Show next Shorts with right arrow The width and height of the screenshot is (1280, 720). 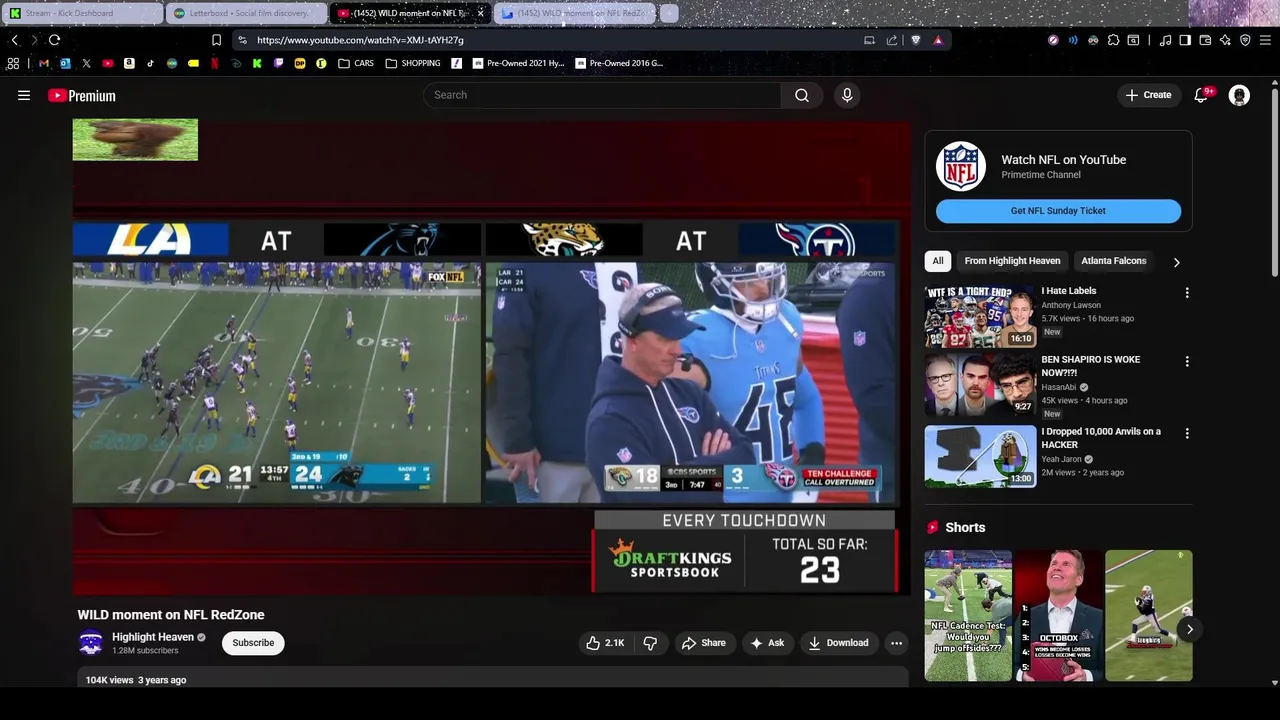tap(1189, 629)
